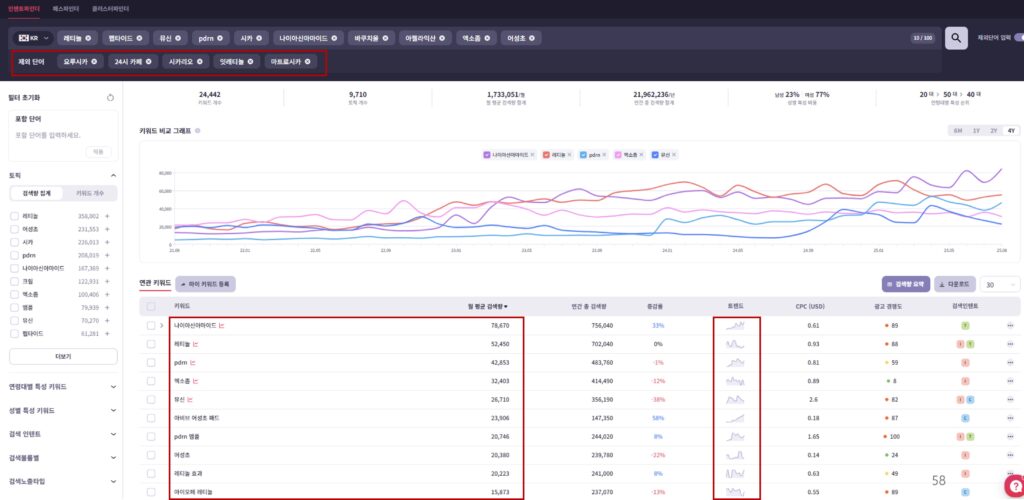Click the filter reset refresh icon

click(x=111, y=98)
